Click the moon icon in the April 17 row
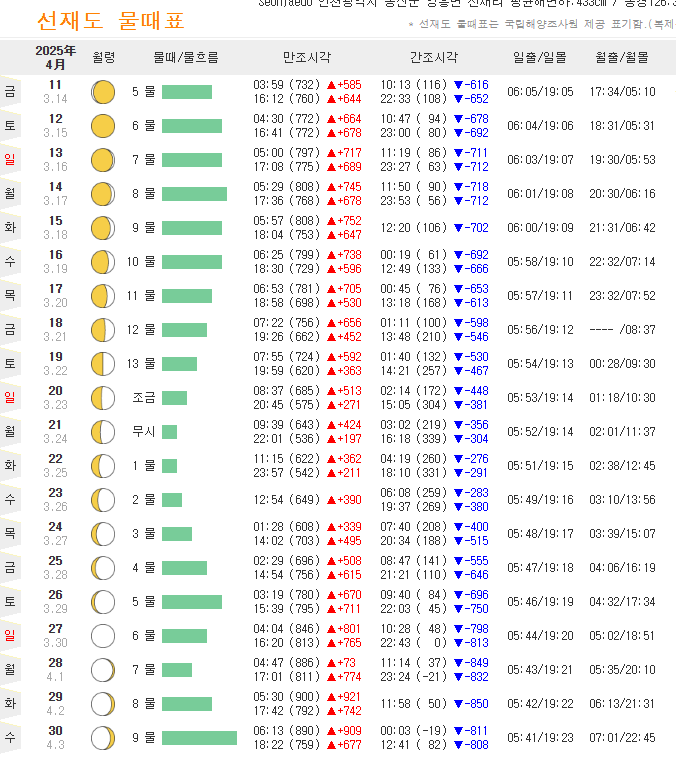Viewport: 676px width, 758px height. coord(103,296)
